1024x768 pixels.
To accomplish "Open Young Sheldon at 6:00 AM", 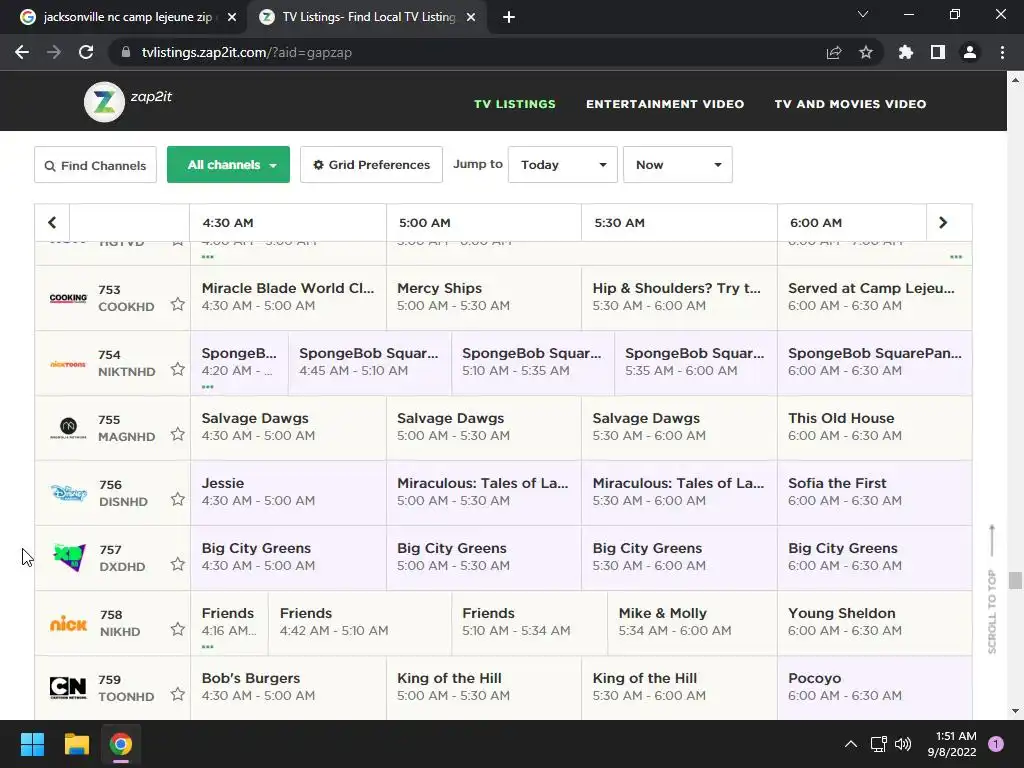I will click(x=874, y=623).
